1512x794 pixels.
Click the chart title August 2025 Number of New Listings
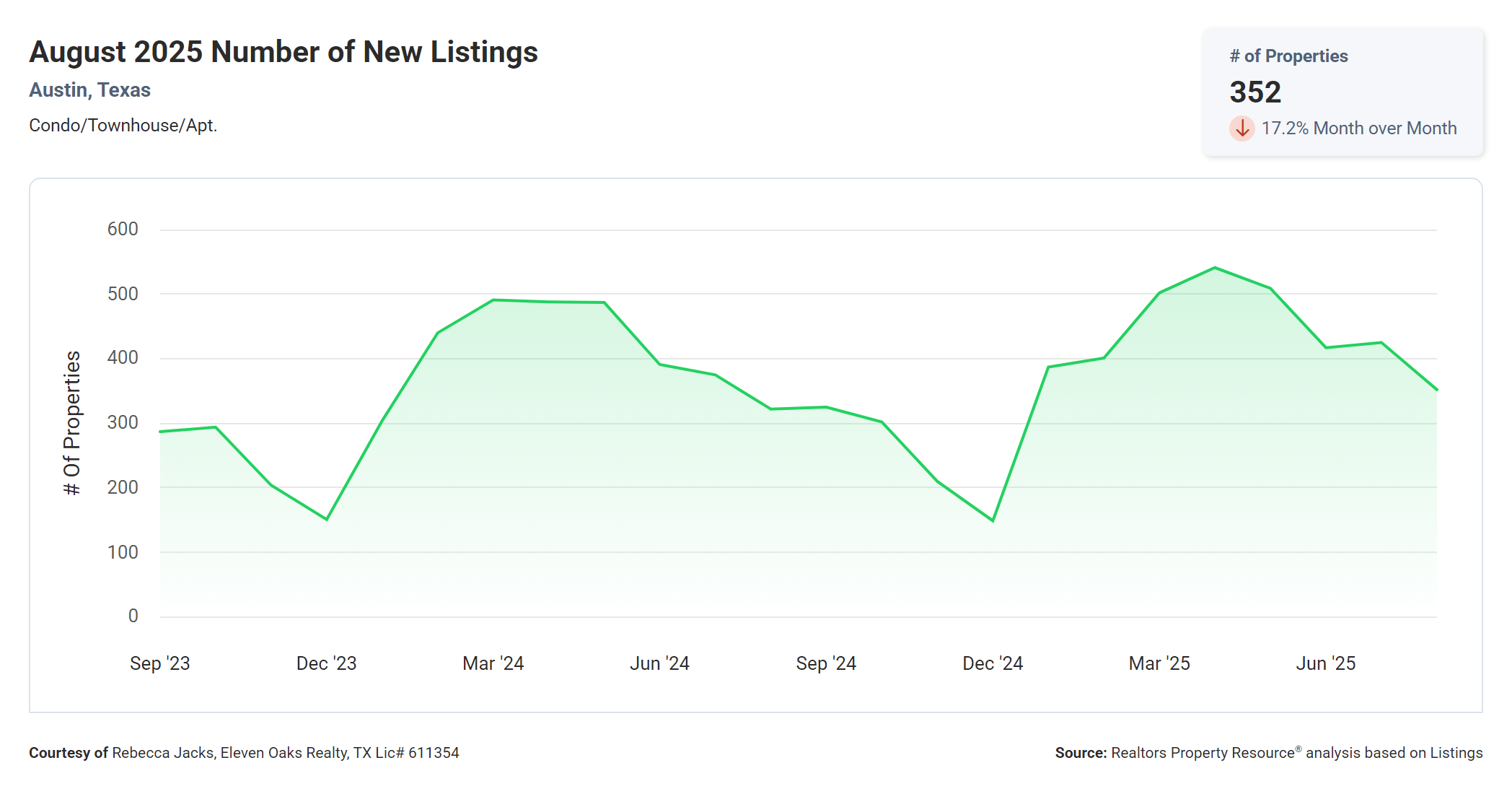283,52
